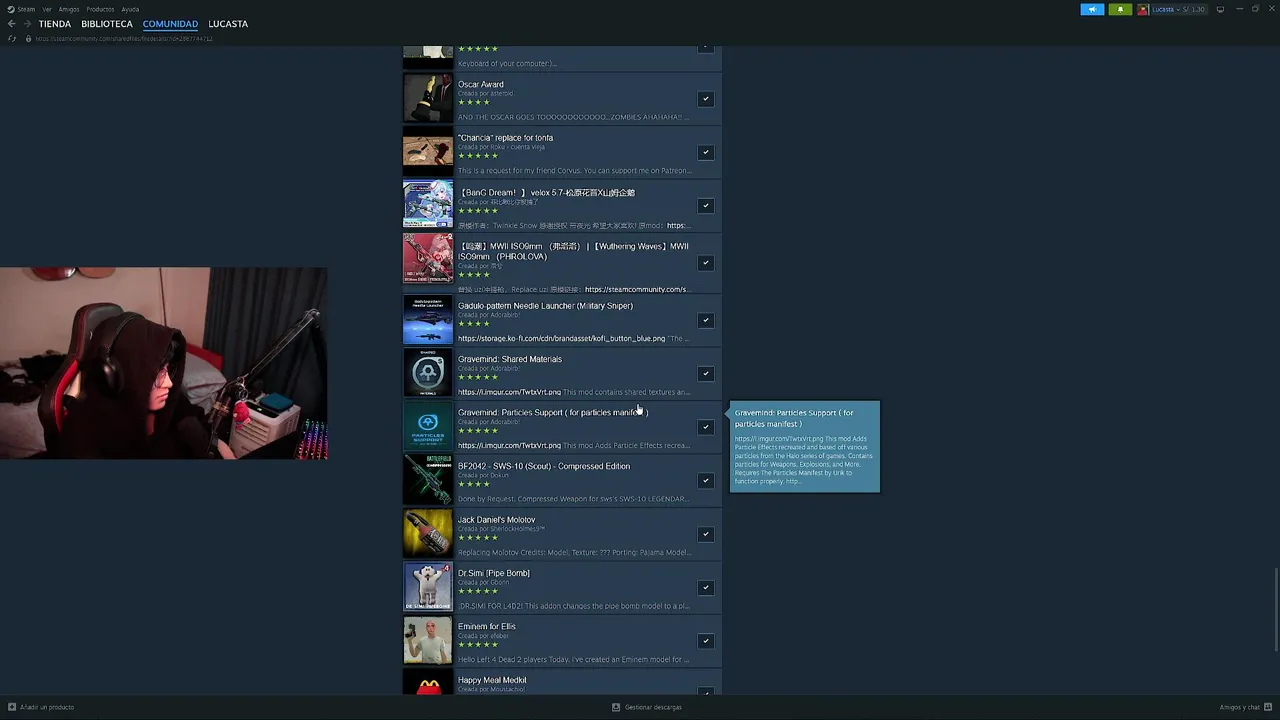1280x720 pixels.
Task: Open the Gravemind: Shared Materials title
Action: coord(510,359)
